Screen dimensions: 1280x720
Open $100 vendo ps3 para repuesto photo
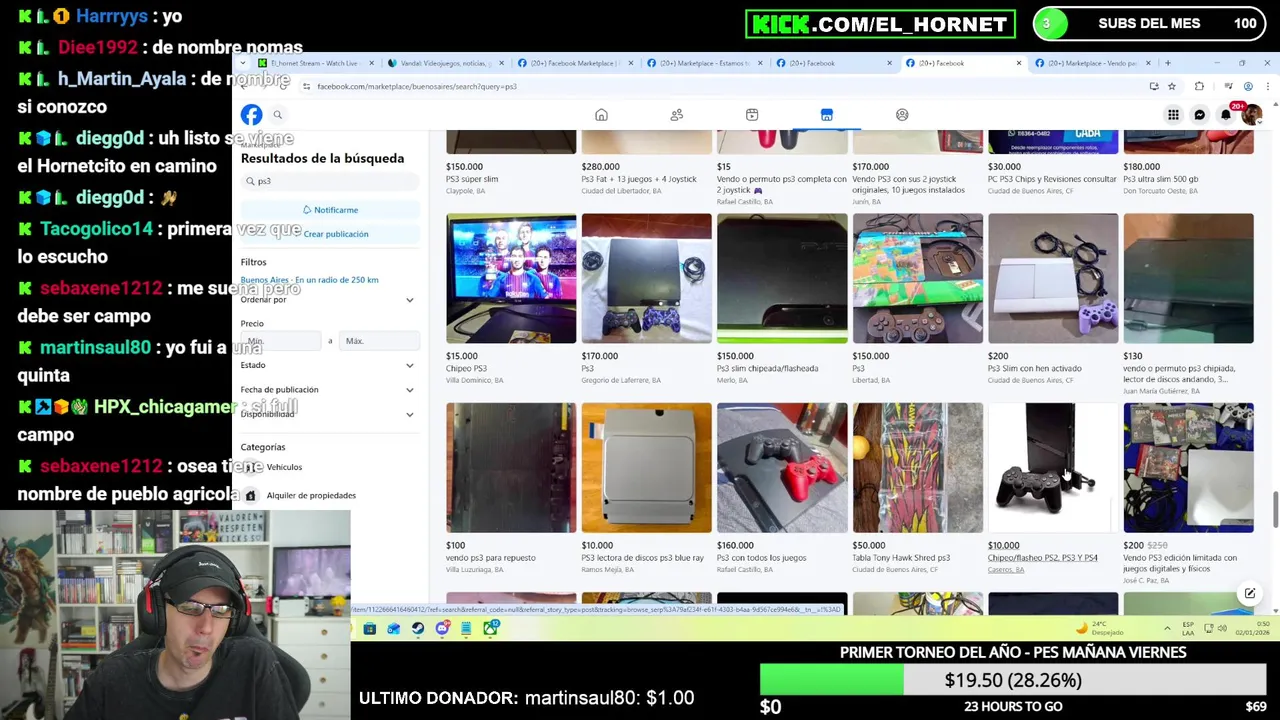pyautogui.click(x=511, y=468)
